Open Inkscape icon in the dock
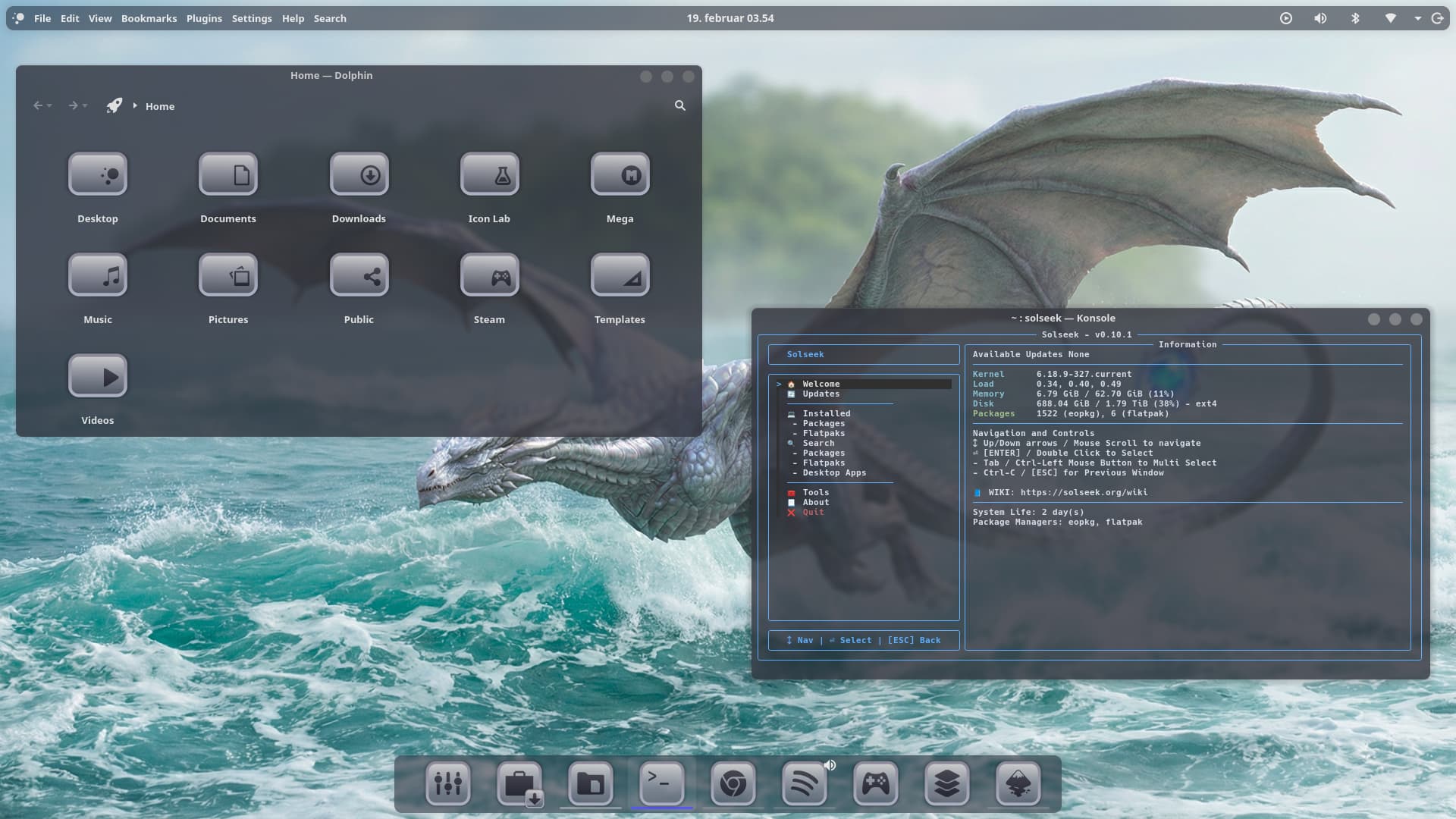Viewport: 1456px width, 819px height. [1018, 783]
